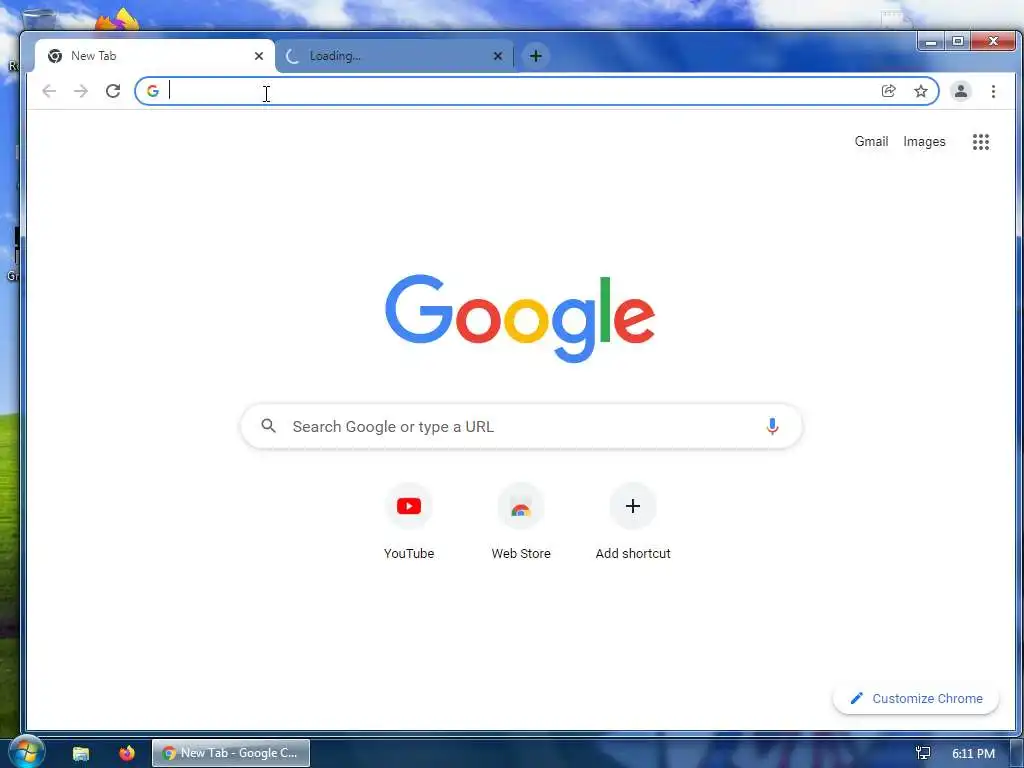Reload the current page
Viewport: 1024px width, 768px height.
[113, 91]
